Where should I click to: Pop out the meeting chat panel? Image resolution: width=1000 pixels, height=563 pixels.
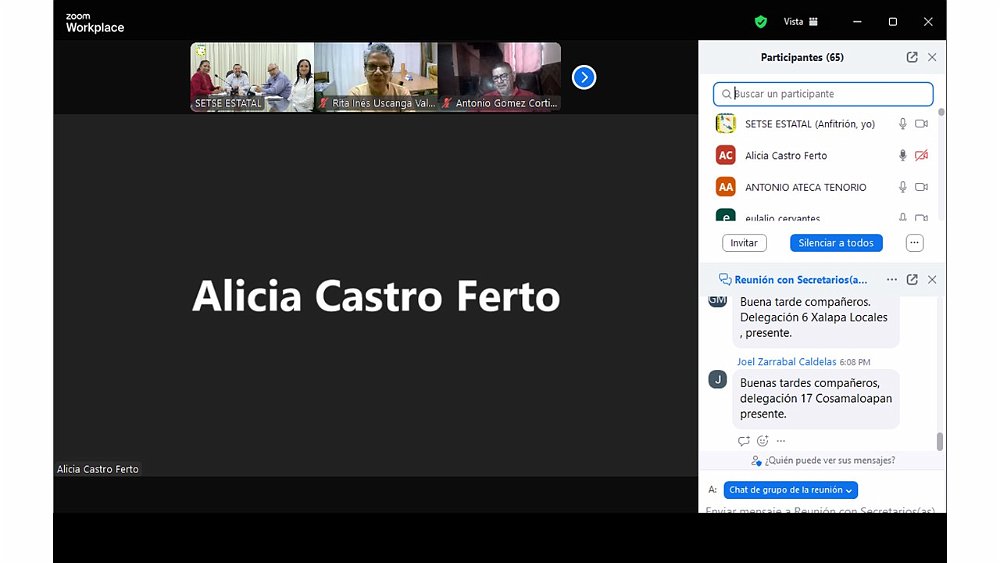tap(912, 280)
